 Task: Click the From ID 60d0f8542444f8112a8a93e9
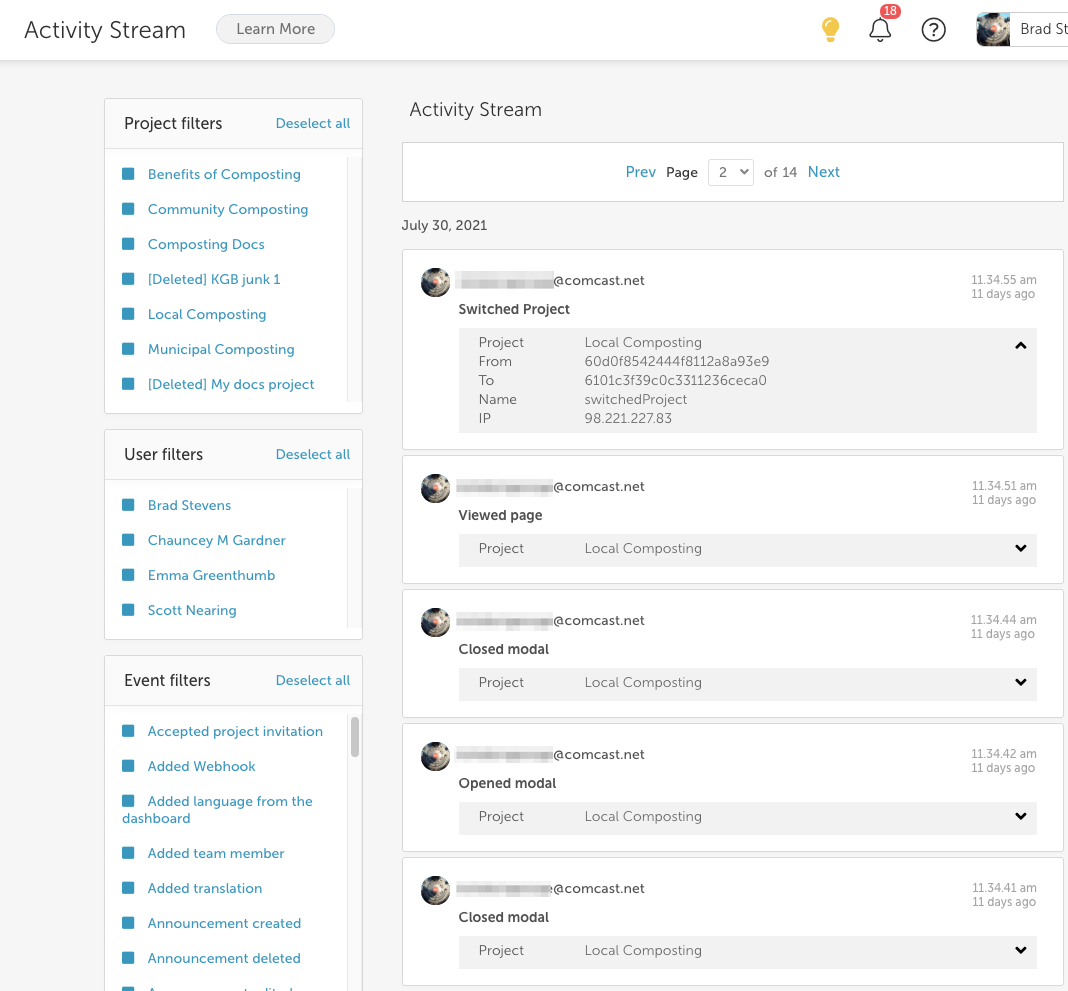click(677, 361)
